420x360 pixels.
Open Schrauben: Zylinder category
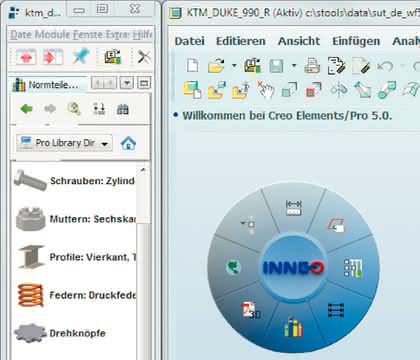point(74,181)
